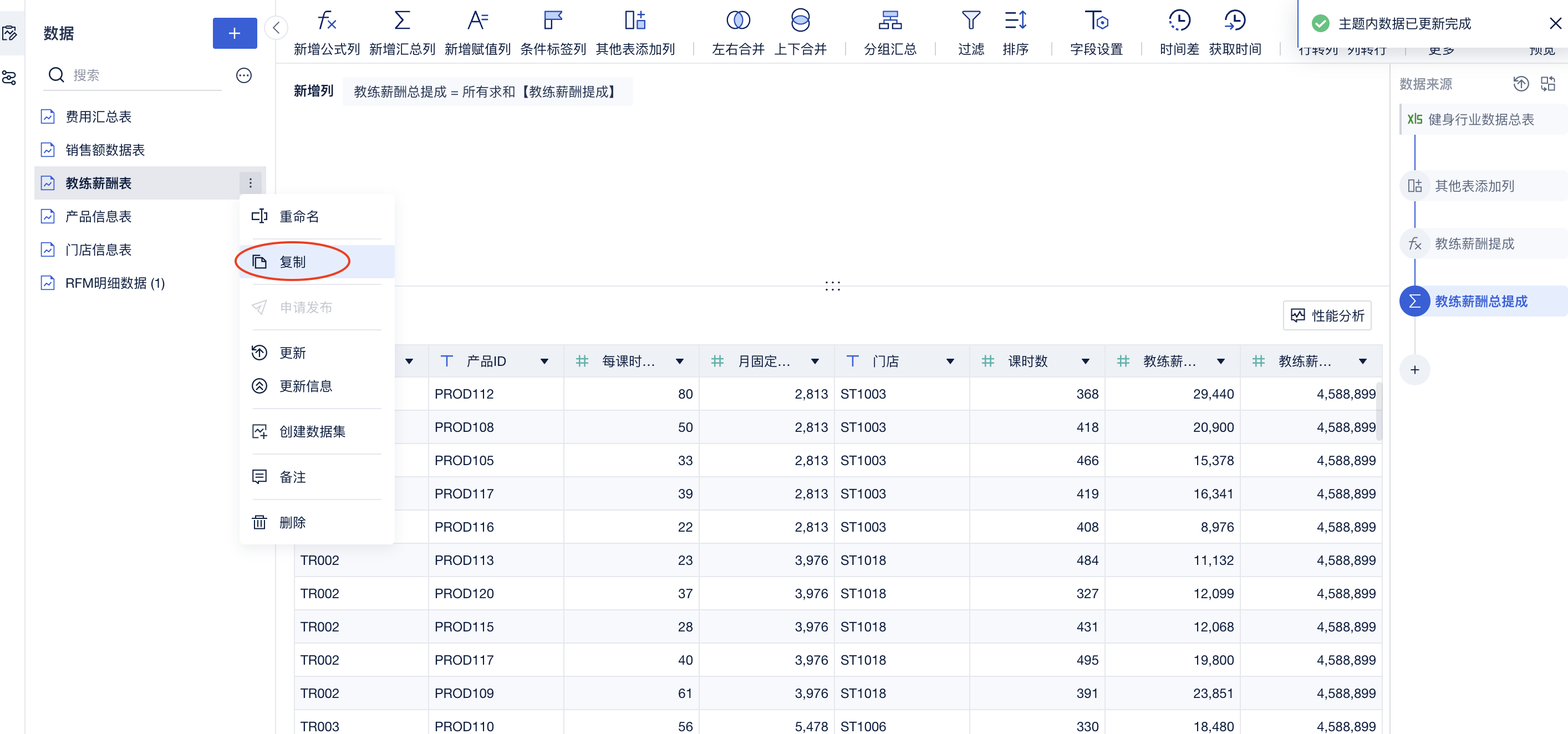Image resolution: width=1568 pixels, height=734 pixels.
Task: Click the 新增公式列 formula icon
Action: point(327,21)
